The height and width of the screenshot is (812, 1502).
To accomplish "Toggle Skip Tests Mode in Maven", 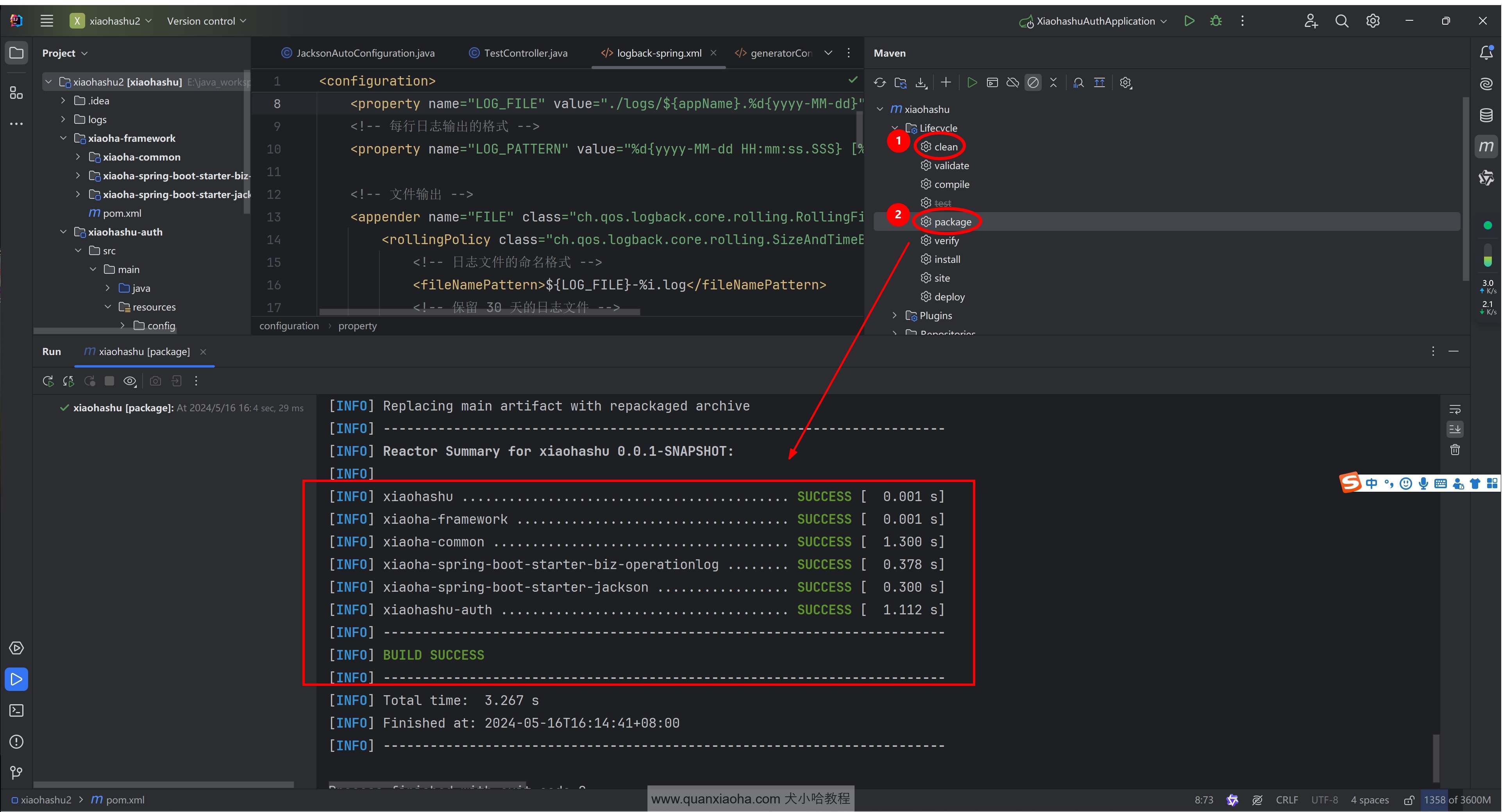I will tap(1033, 83).
